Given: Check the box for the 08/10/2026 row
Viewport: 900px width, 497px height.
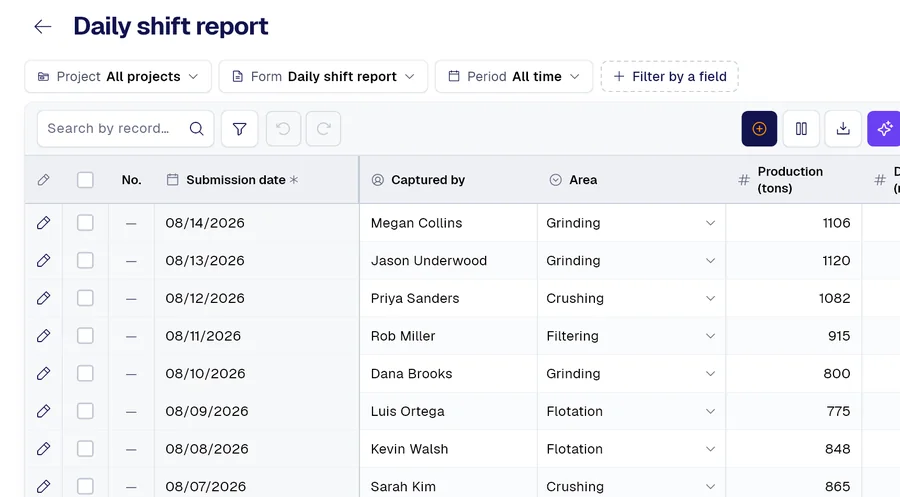Looking at the screenshot, I should pyautogui.click(x=85, y=374).
